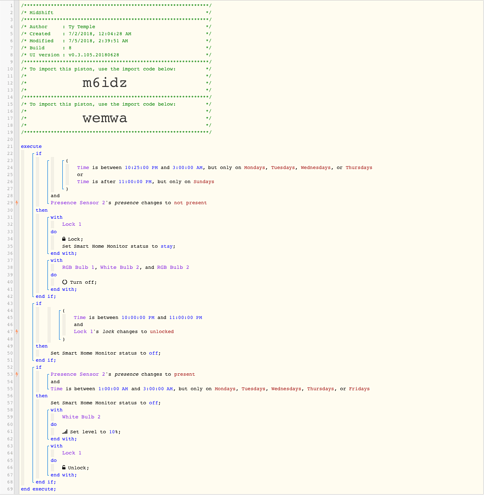Viewport: 487px width, 500px height.
Task: Click the execute keyword
Action: [x=31, y=146]
